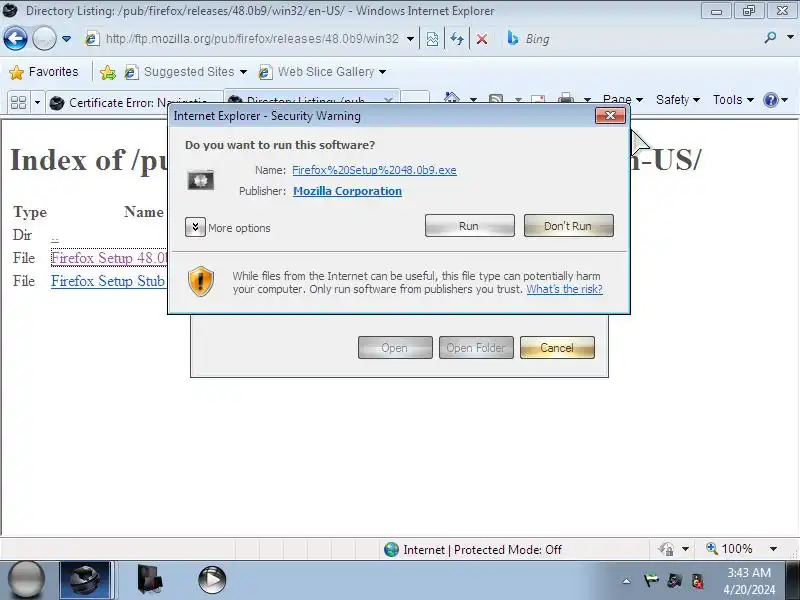The height and width of the screenshot is (600, 800).
Task: Click the blue Help icon
Action: click(x=770, y=100)
